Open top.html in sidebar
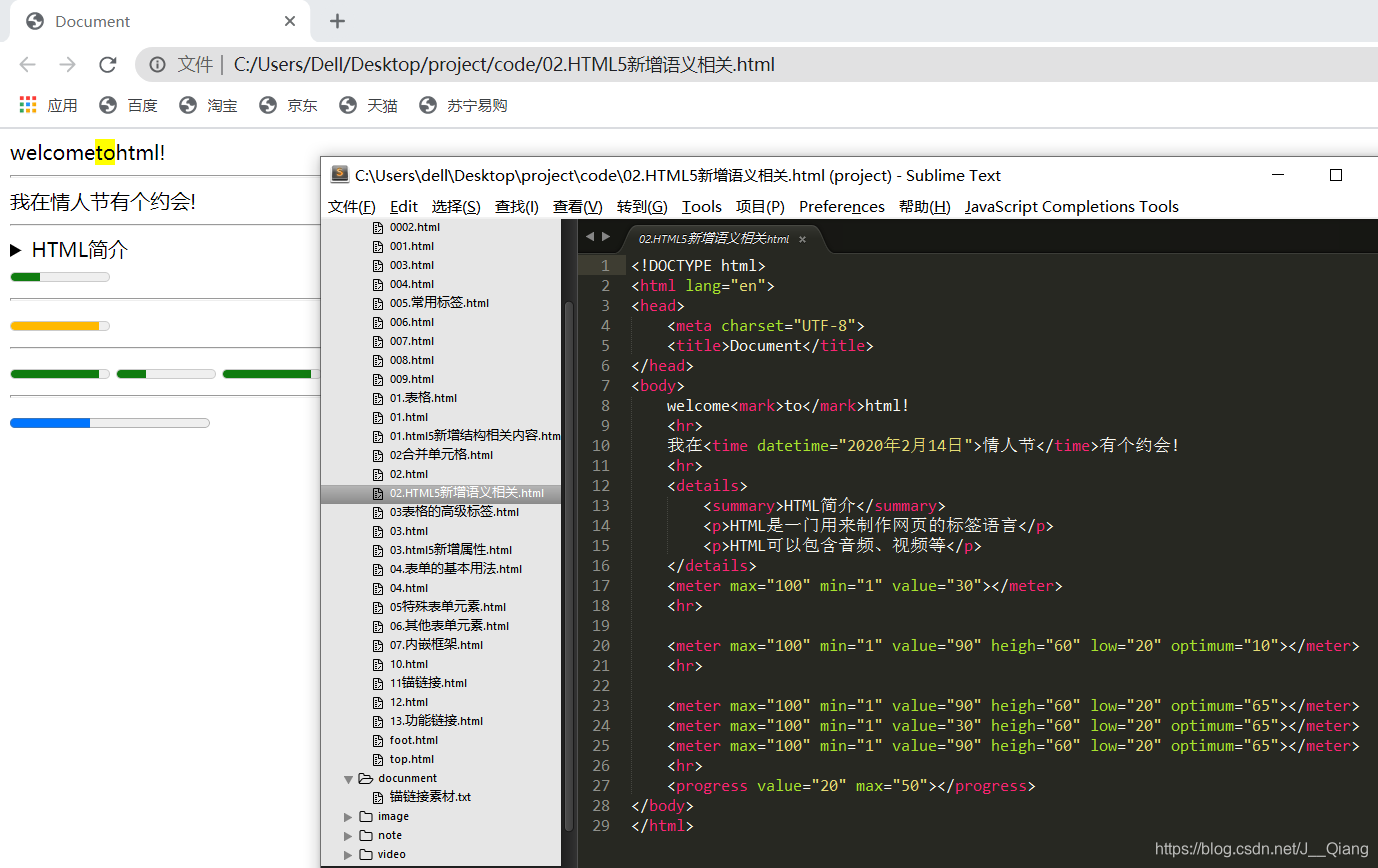 tap(412, 759)
